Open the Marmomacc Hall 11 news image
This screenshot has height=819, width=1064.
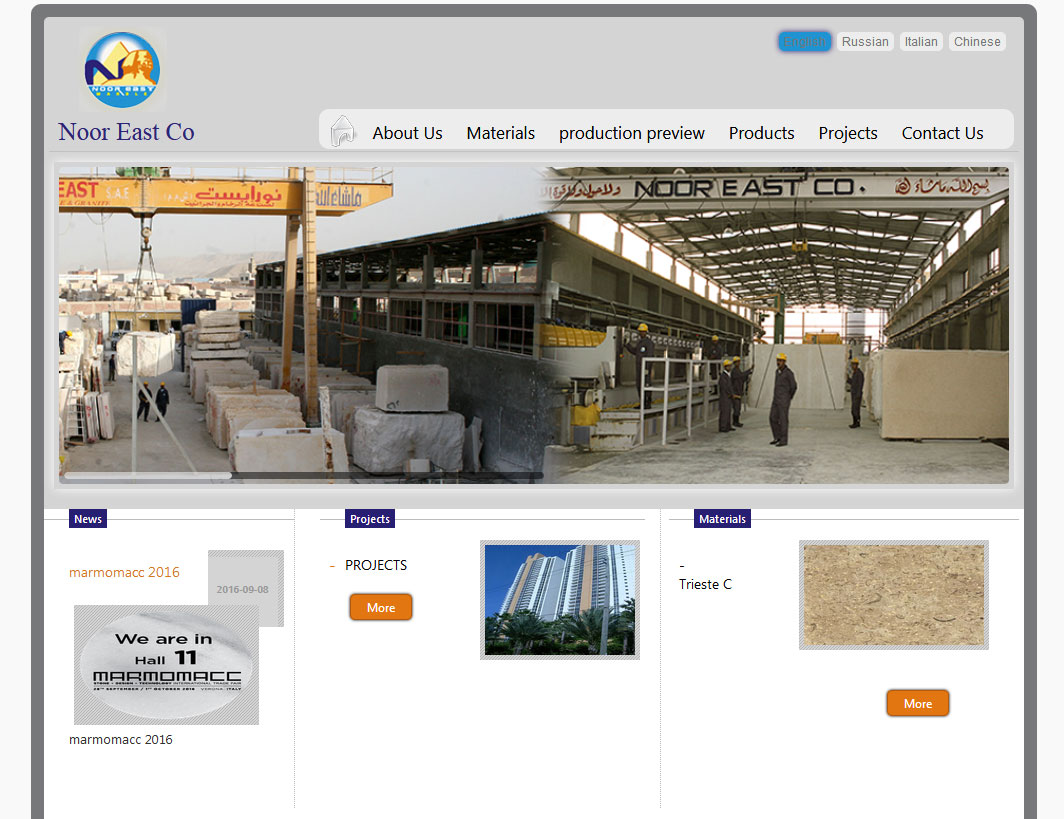pos(166,665)
